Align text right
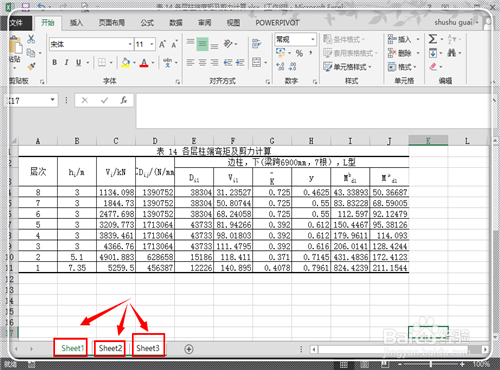This screenshot has height=370, width=500. (x=215, y=62)
